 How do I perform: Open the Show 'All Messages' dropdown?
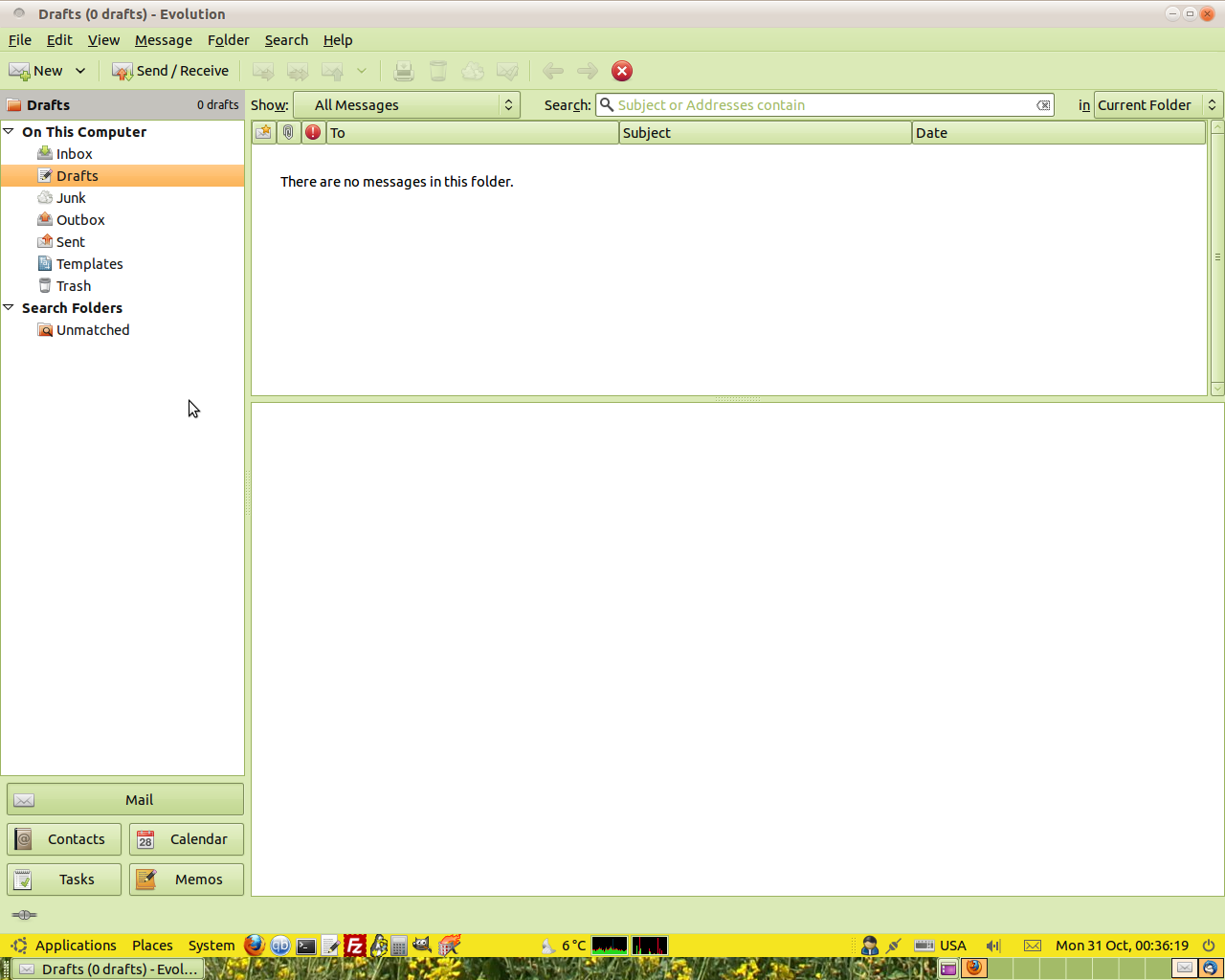pos(407,105)
